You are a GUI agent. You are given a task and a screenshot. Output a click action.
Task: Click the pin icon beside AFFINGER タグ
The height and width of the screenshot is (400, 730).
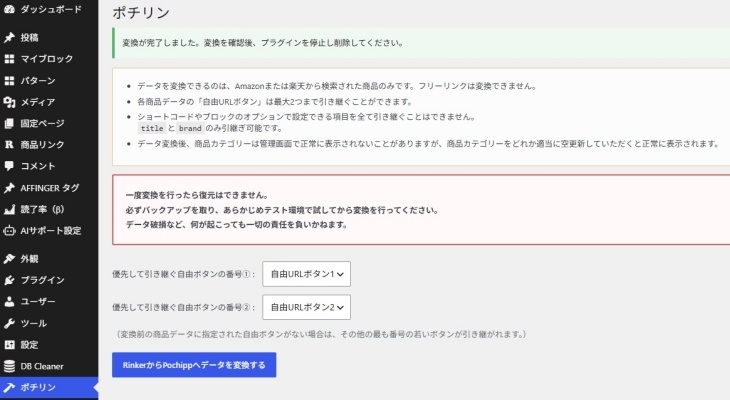(x=9, y=188)
